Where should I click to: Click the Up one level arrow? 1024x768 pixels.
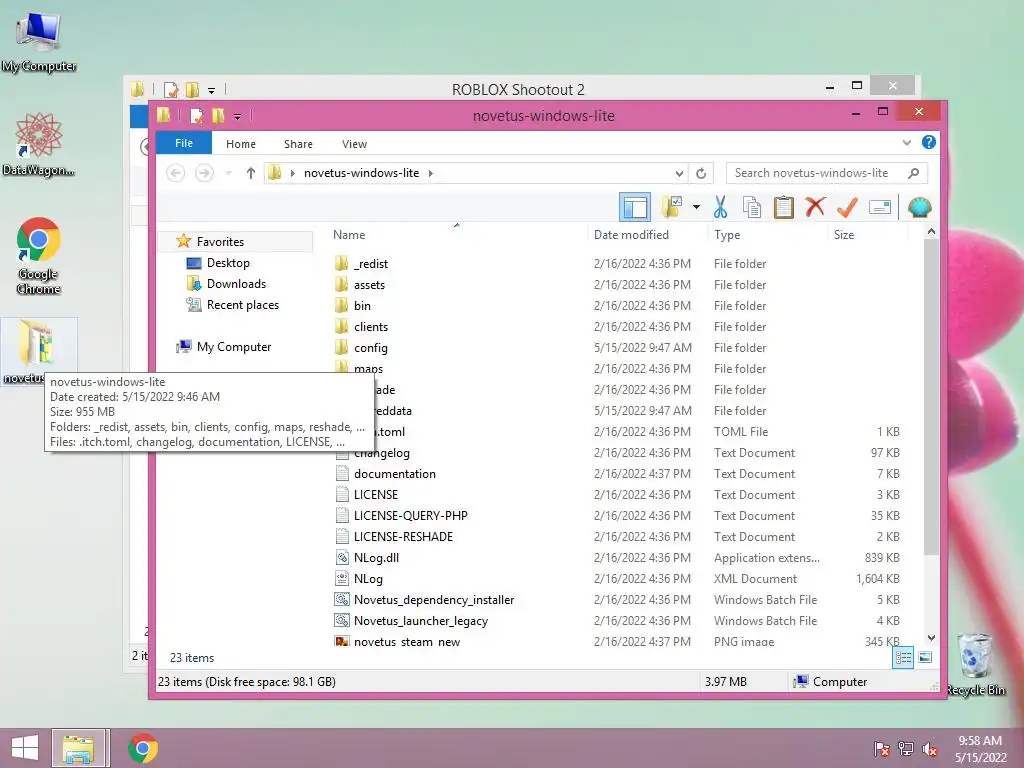pos(251,173)
